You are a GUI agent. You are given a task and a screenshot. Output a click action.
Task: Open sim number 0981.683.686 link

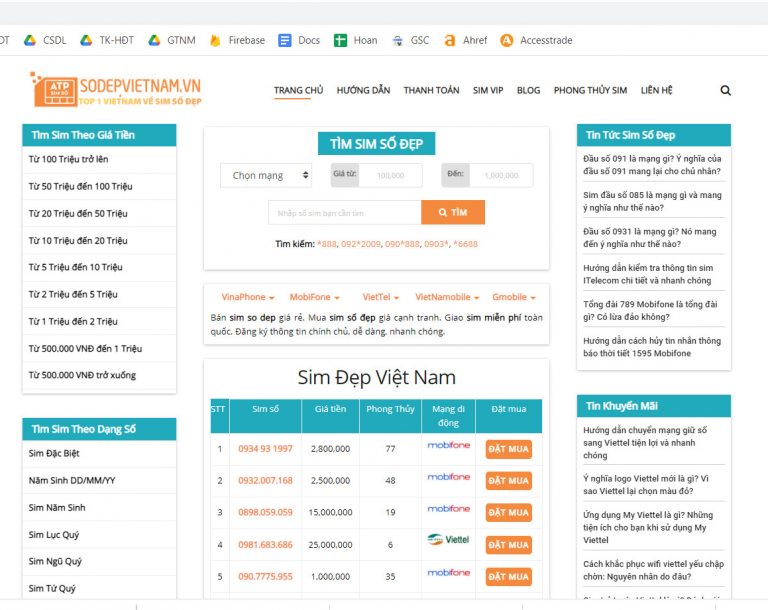265,544
